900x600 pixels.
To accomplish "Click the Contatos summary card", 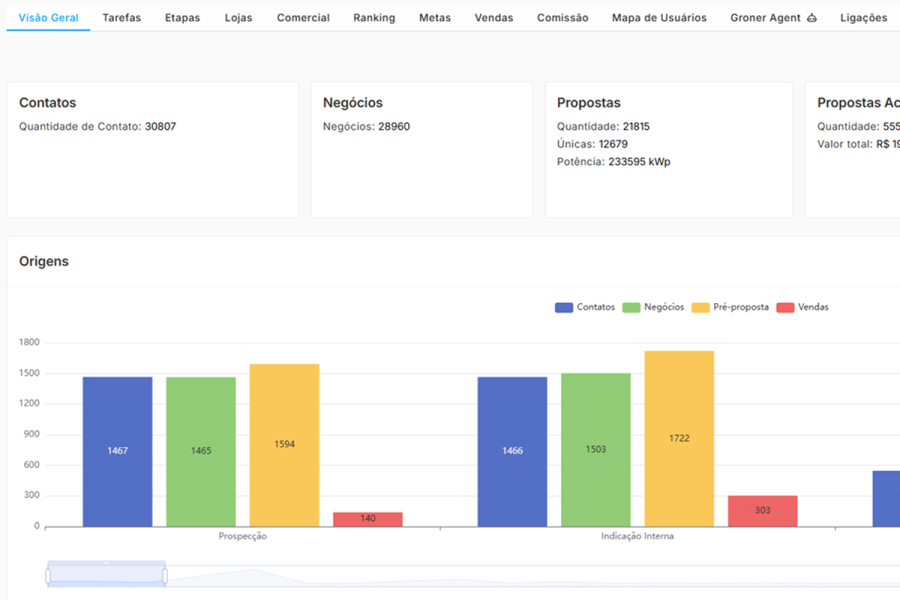I will (152, 148).
